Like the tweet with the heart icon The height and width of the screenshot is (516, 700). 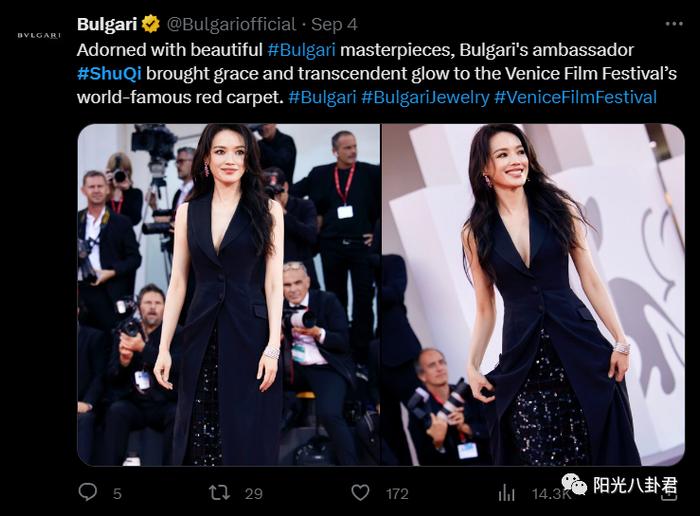[360, 493]
